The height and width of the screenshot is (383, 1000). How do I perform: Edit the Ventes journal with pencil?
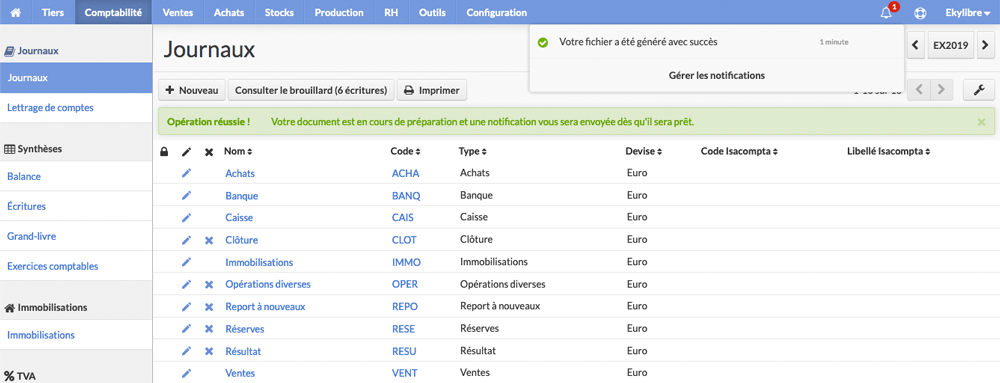coord(186,372)
